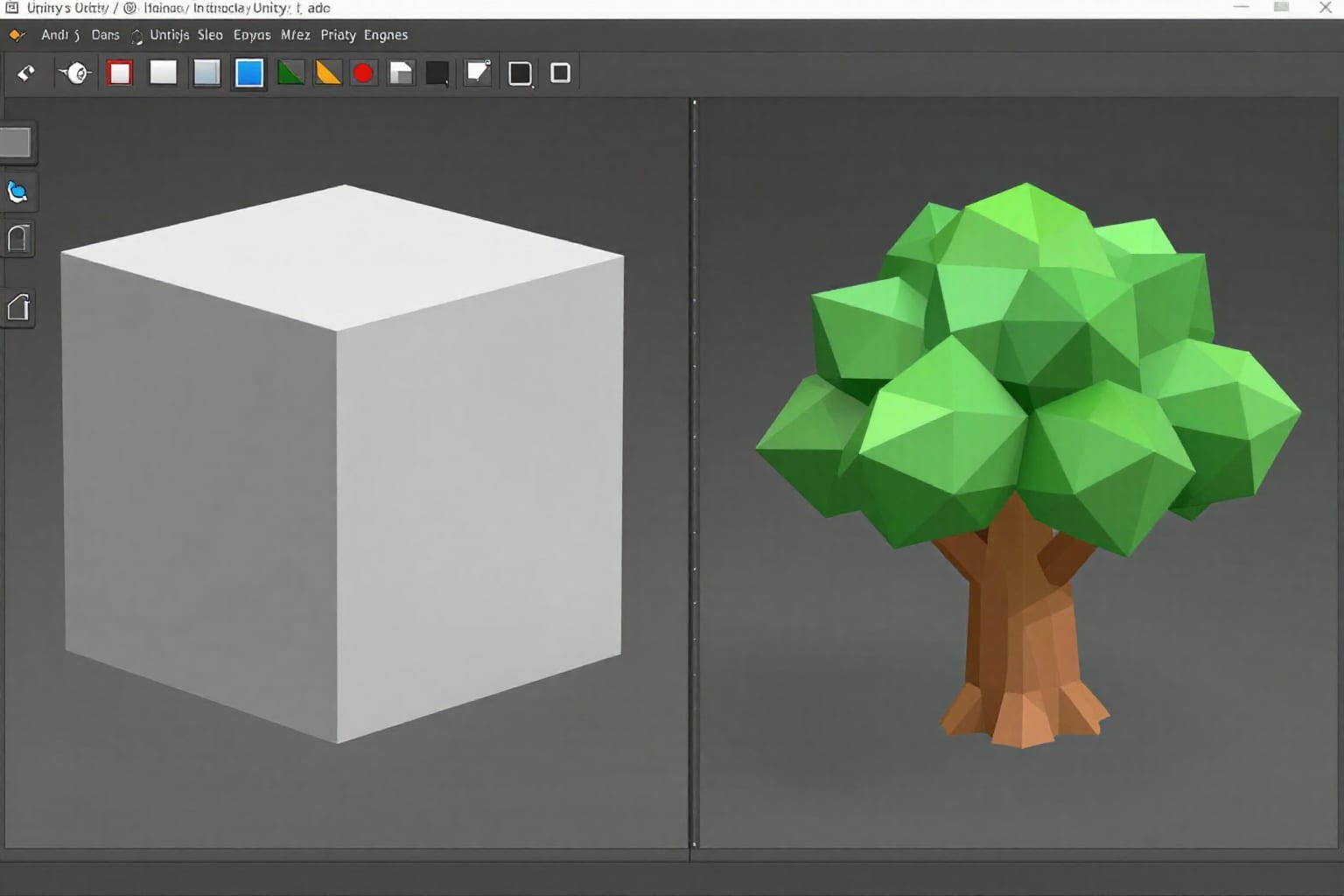Select the arch-shaped tool in left sidebar

(x=18, y=238)
